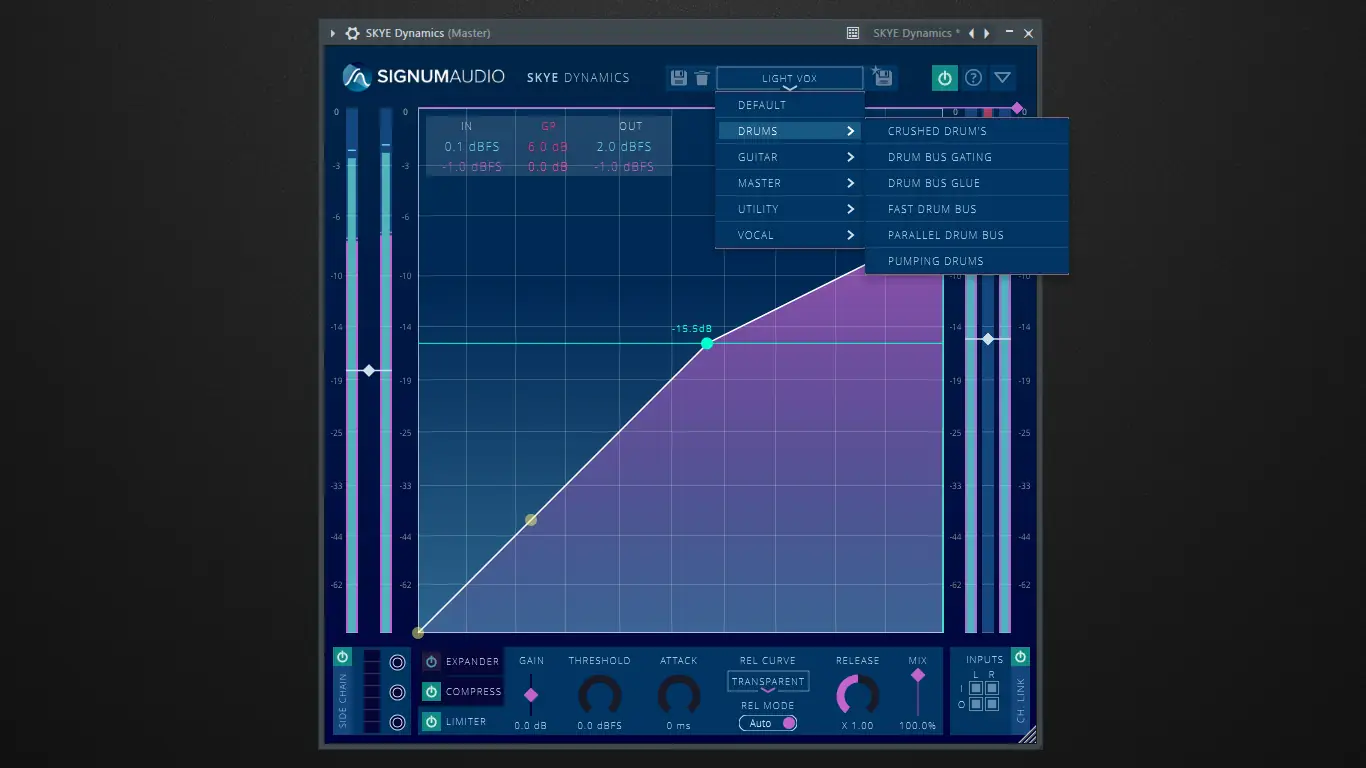
Task: Choose the PUMPING DRUMS preset
Action: (x=967, y=261)
